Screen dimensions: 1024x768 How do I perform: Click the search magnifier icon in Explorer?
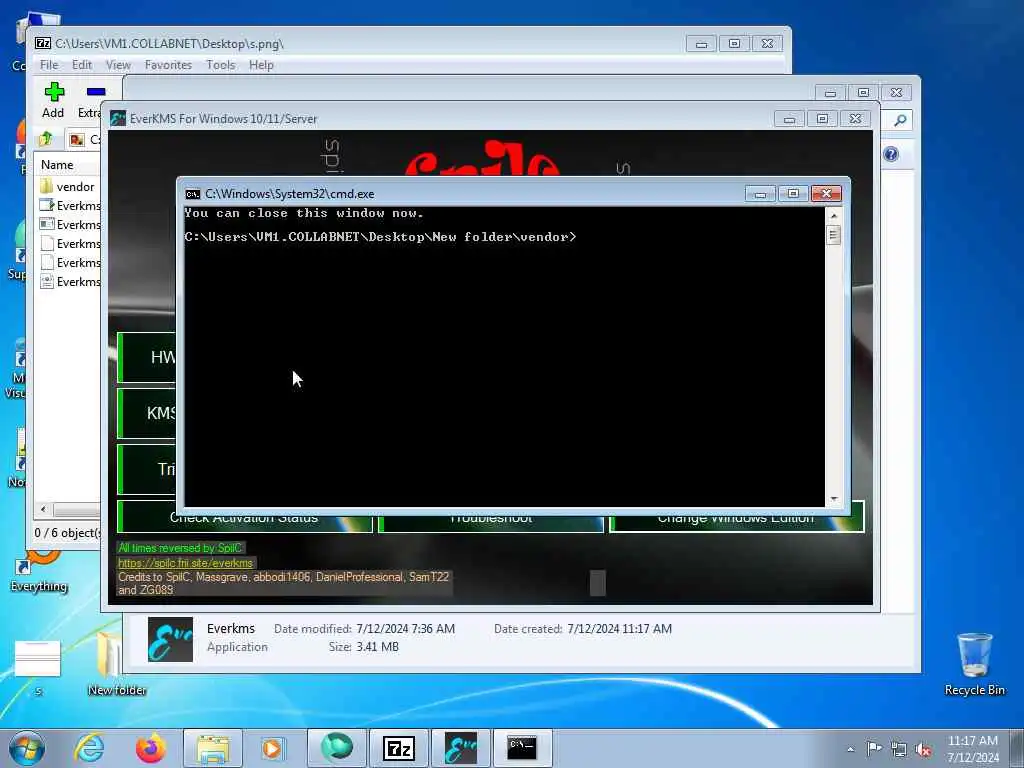pyautogui.click(x=900, y=120)
